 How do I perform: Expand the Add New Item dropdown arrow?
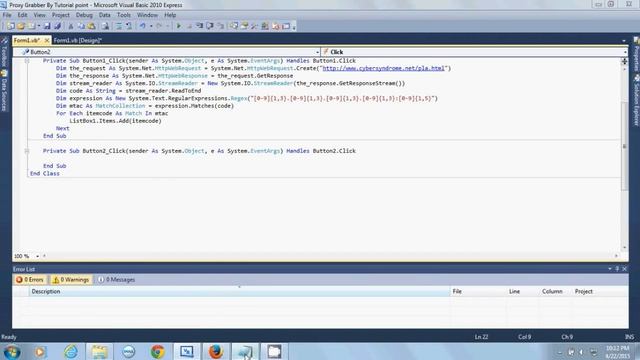tap(38, 26)
